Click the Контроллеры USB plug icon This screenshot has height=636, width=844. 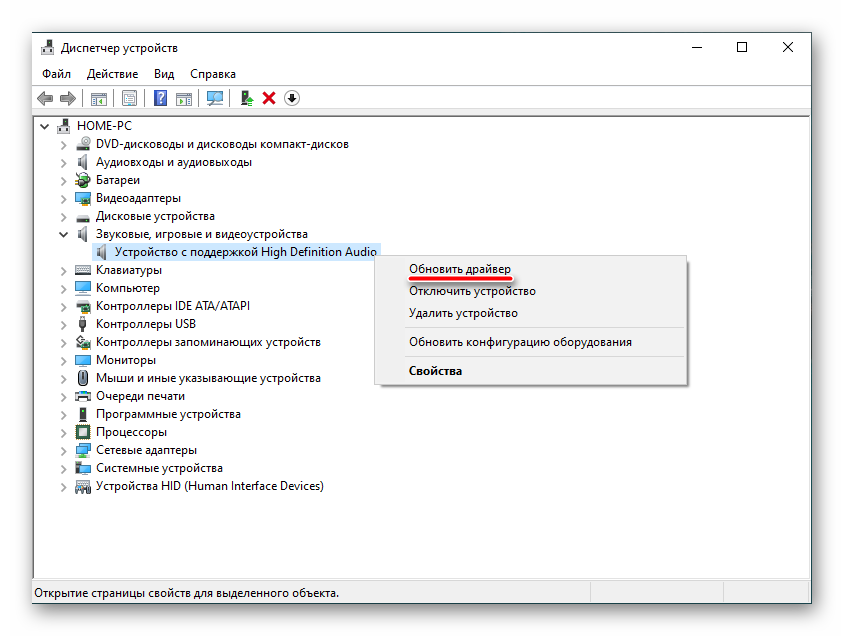pos(82,324)
